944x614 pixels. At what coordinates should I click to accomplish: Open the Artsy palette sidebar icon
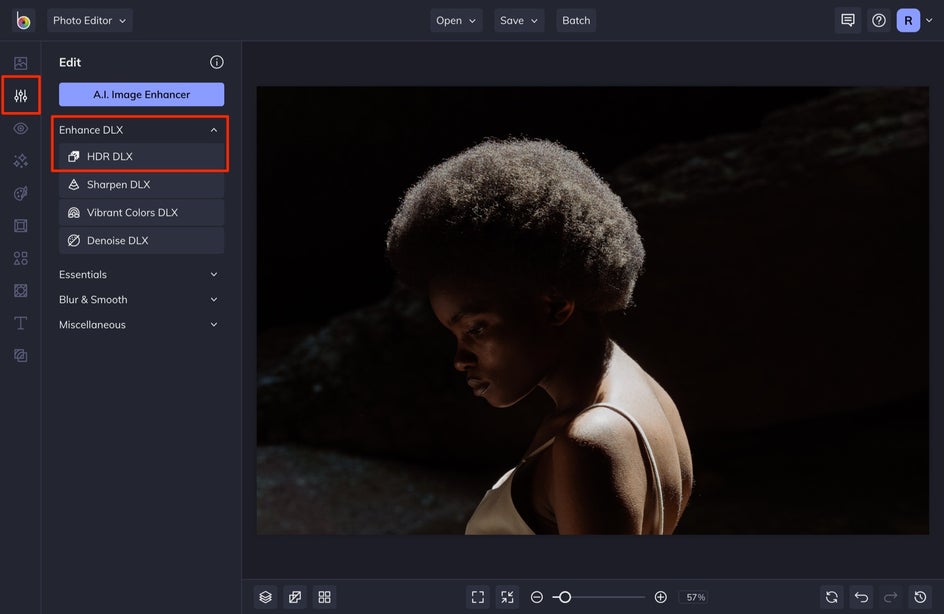point(20,193)
